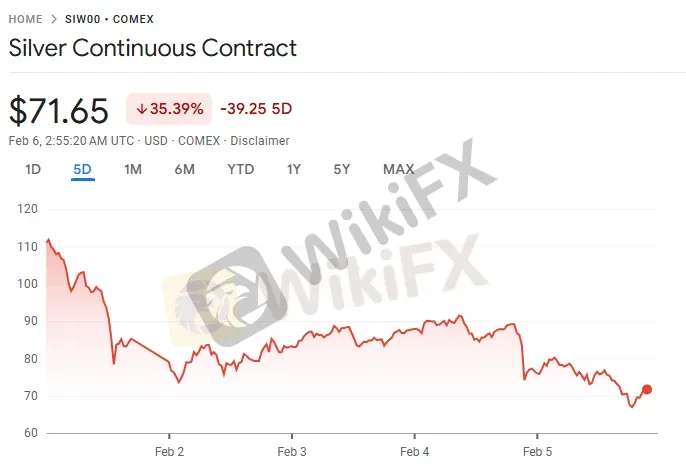Click the Silver Continuous Contract title

tap(153, 48)
